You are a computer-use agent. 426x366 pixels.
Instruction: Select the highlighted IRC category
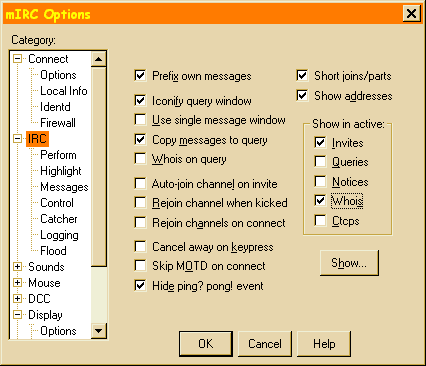(x=37, y=139)
